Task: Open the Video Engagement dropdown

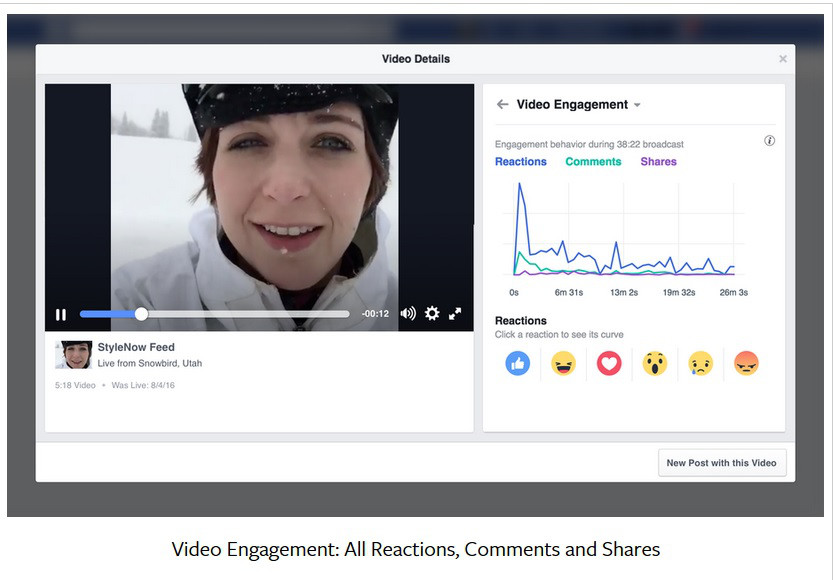Action: point(637,105)
